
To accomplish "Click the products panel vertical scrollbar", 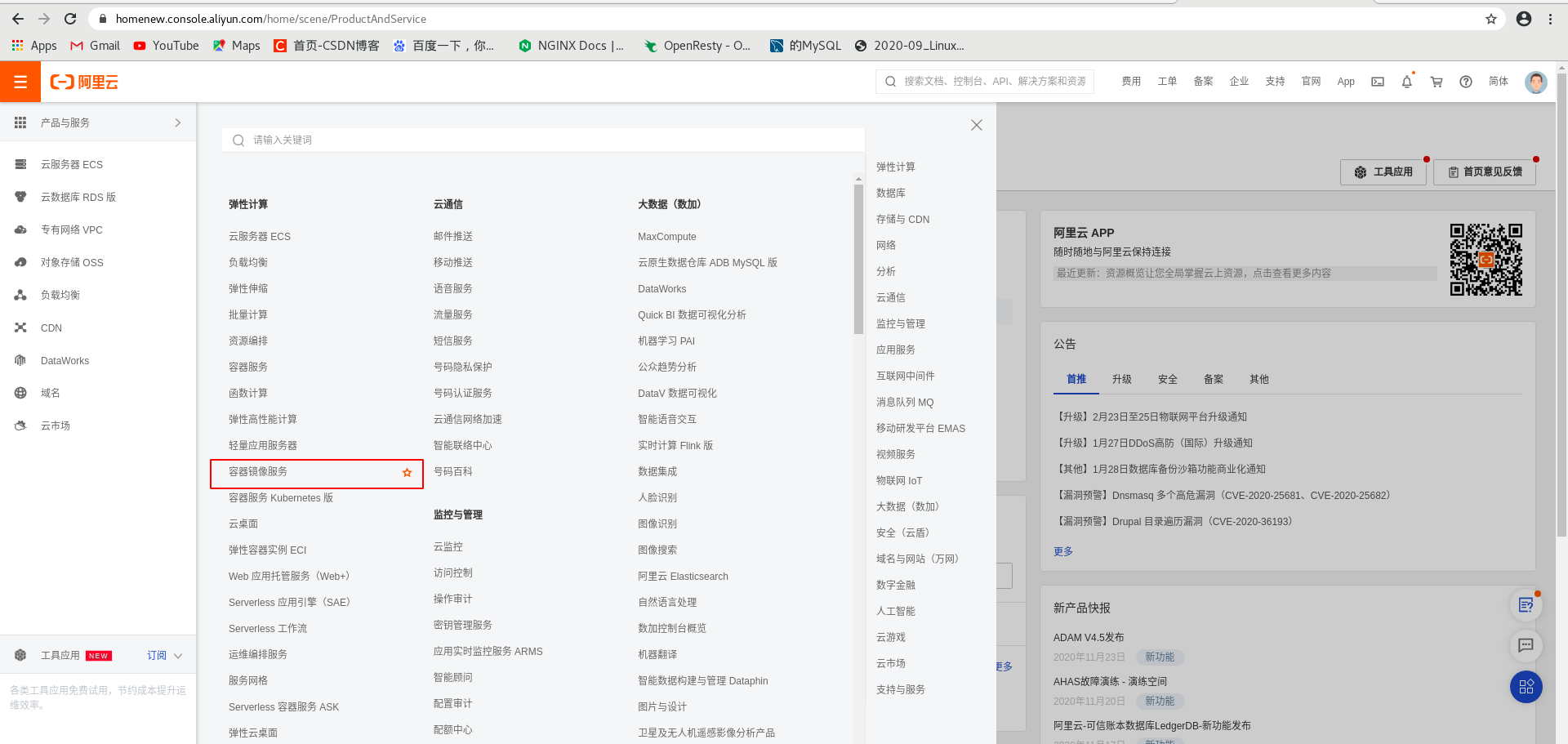I will click(858, 259).
